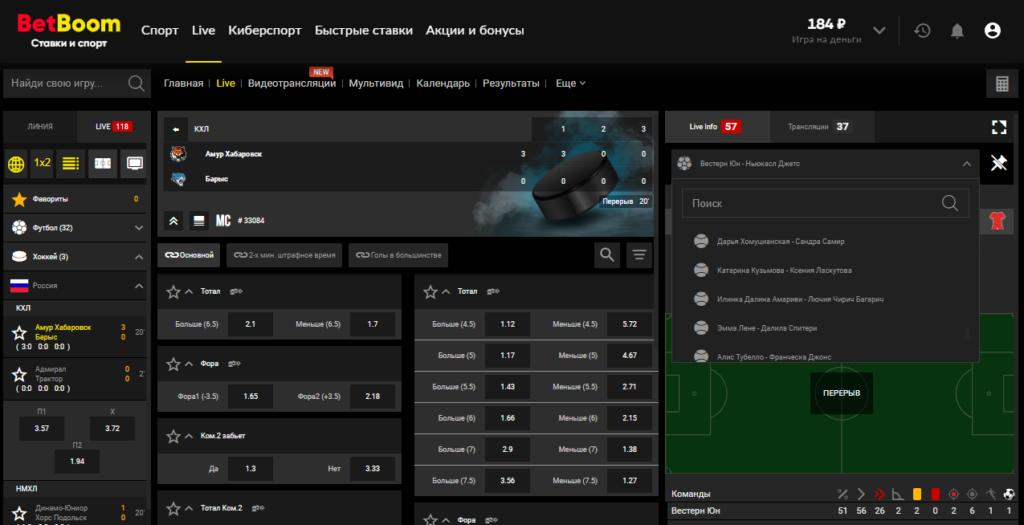
Task: Open the Видеотрансляции link
Action: tap(292, 84)
